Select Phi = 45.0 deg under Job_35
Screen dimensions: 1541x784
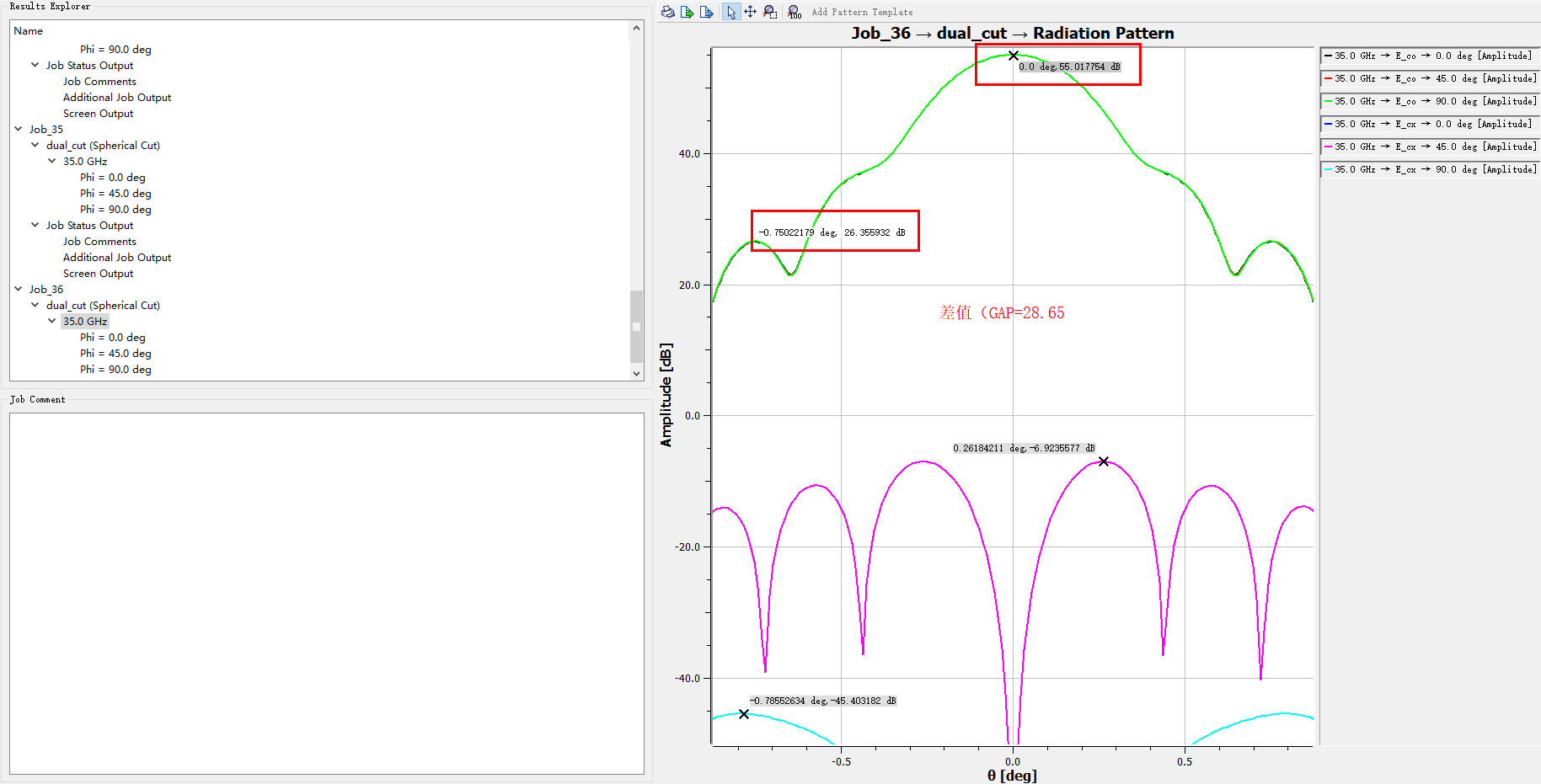pyautogui.click(x=115, y=193)
